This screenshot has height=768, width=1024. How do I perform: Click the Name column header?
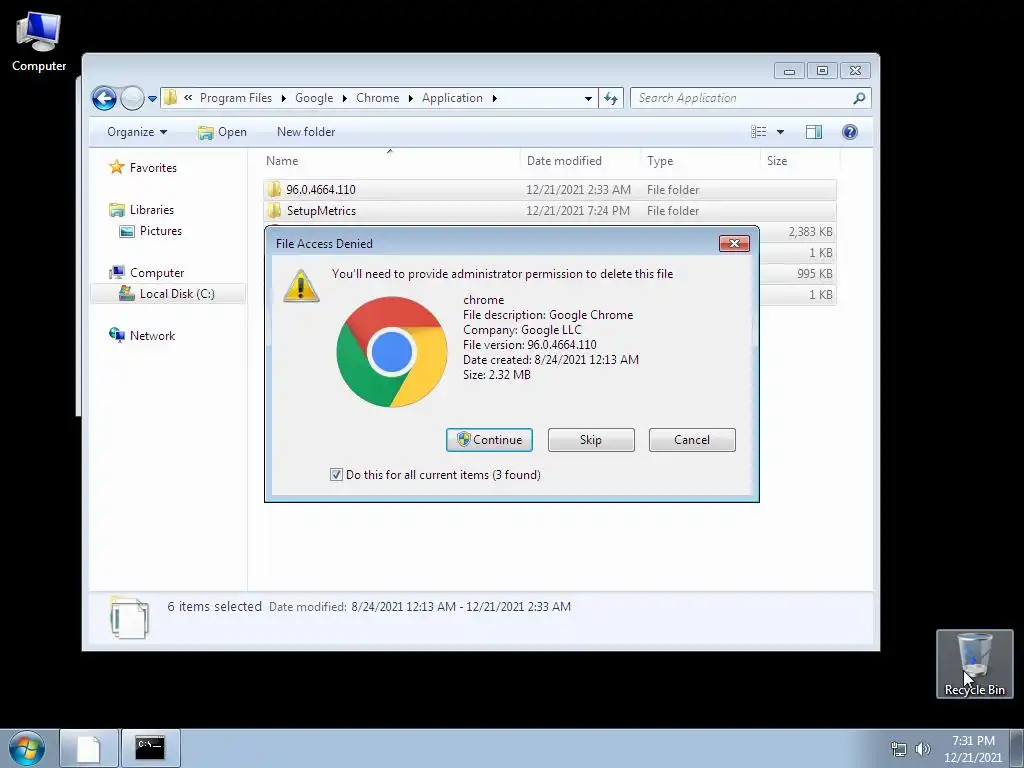point(392,161)
